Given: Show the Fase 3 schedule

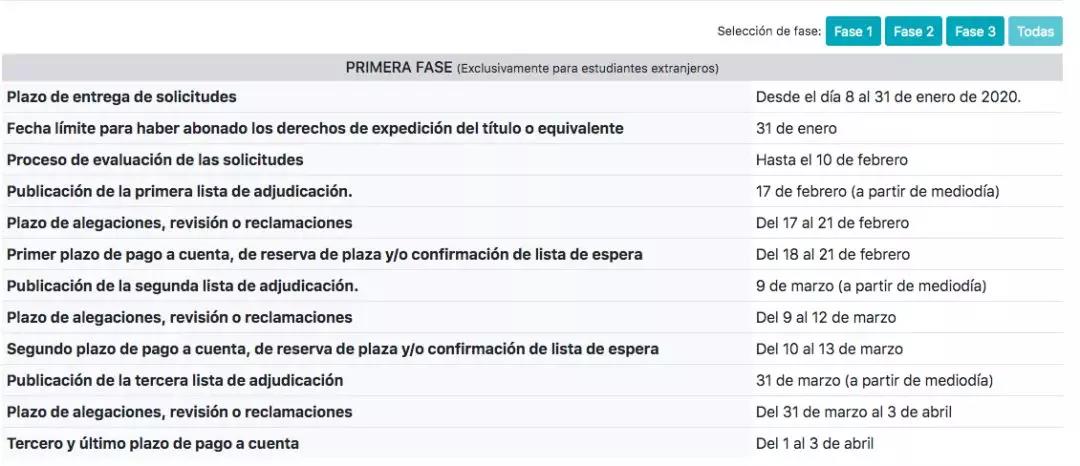Looking at the screenshot, I should 975,32.
